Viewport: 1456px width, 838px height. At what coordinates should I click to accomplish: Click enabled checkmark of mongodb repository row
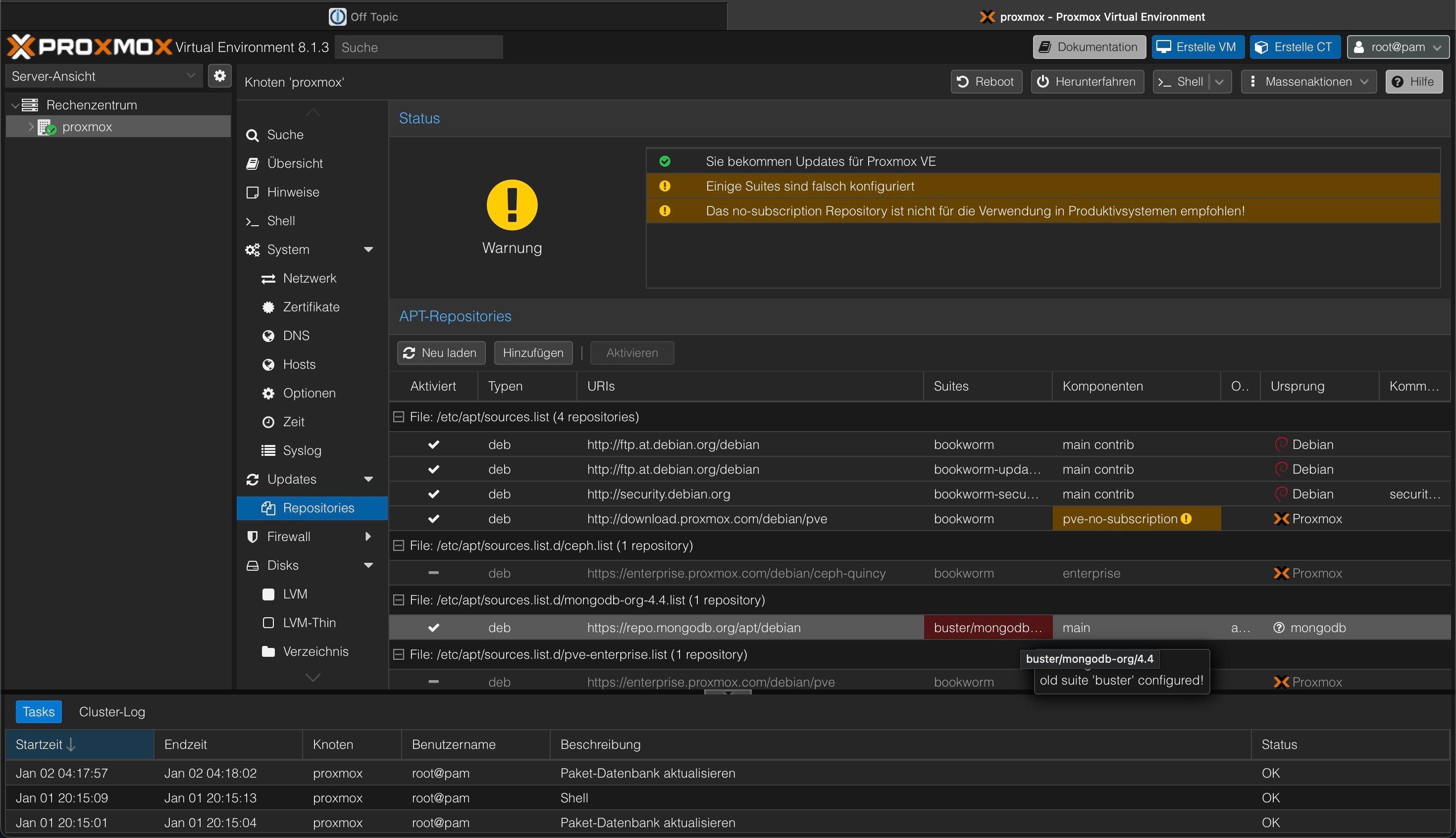click(x=433, y=628)
